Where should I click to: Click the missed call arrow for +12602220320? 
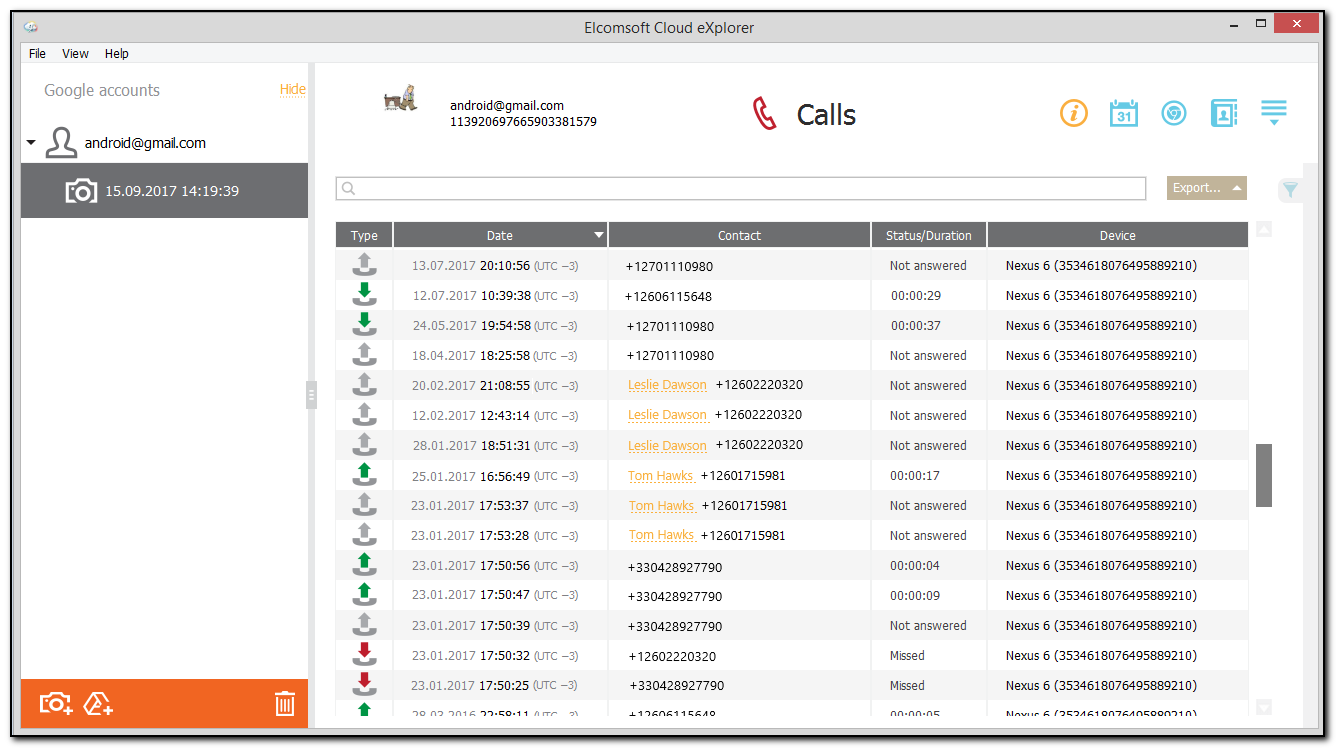click(364, 655)
